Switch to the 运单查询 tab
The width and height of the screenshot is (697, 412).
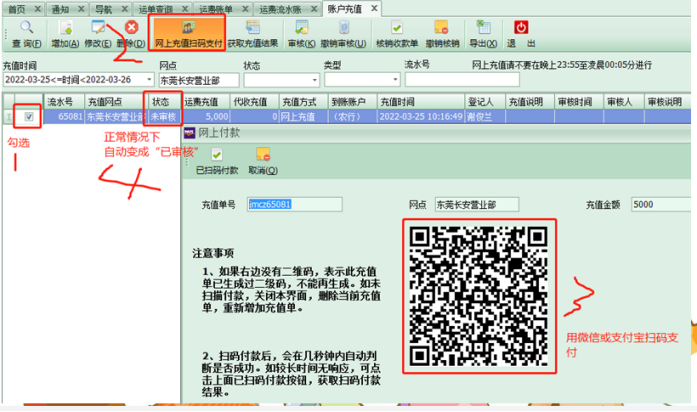[x=156, y=9]
